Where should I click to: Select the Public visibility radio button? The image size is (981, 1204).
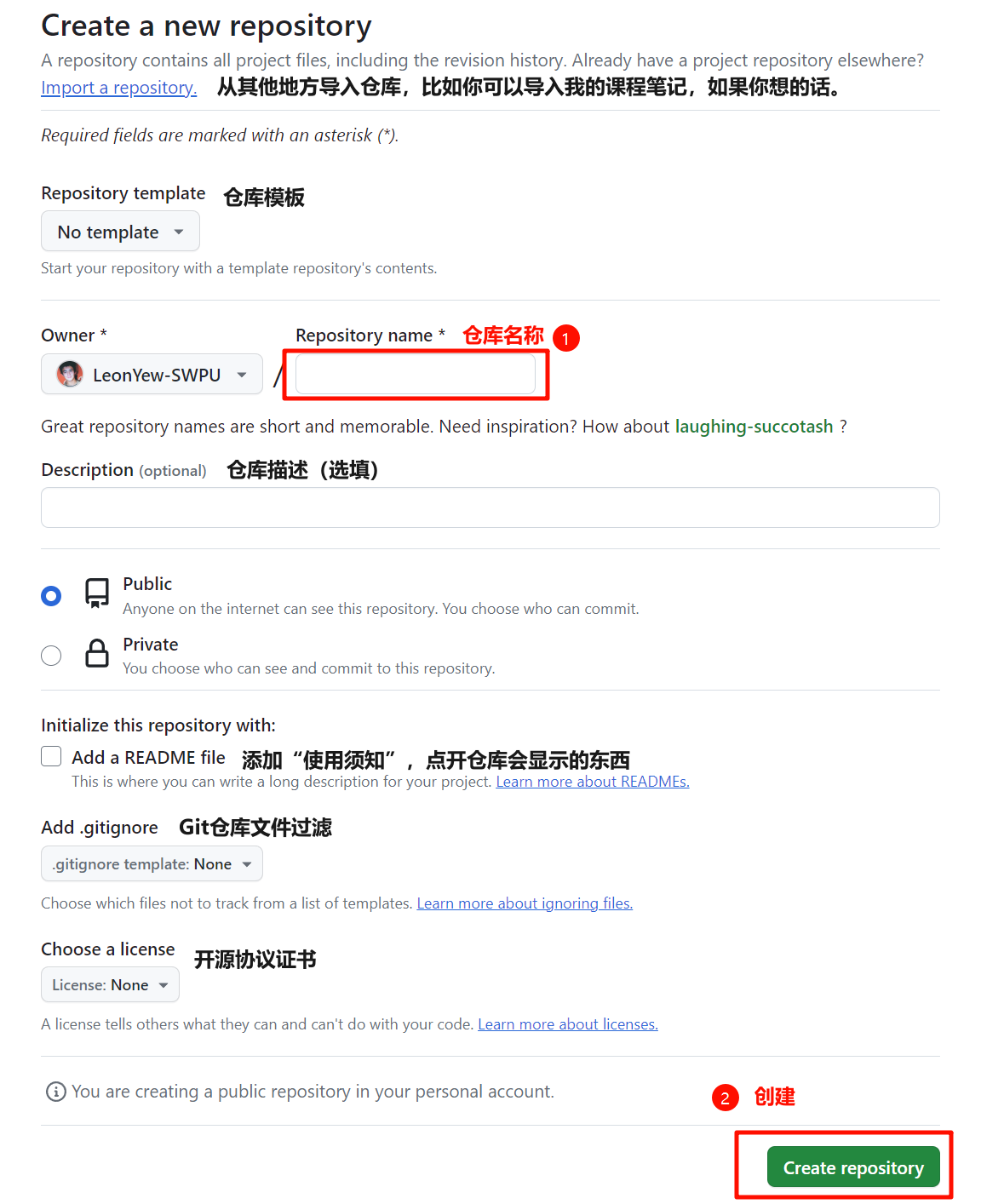coord(51,596)
